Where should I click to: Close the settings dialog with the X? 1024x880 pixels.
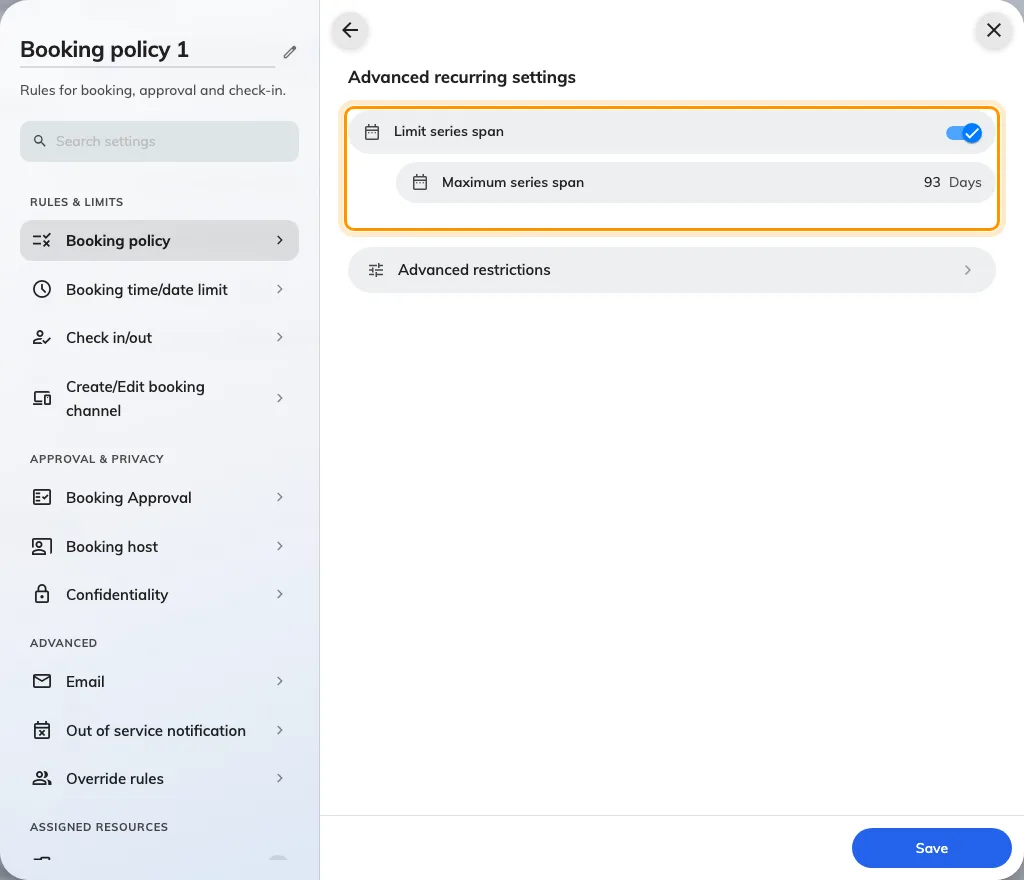pyautogui.click(x=993, y=30)
